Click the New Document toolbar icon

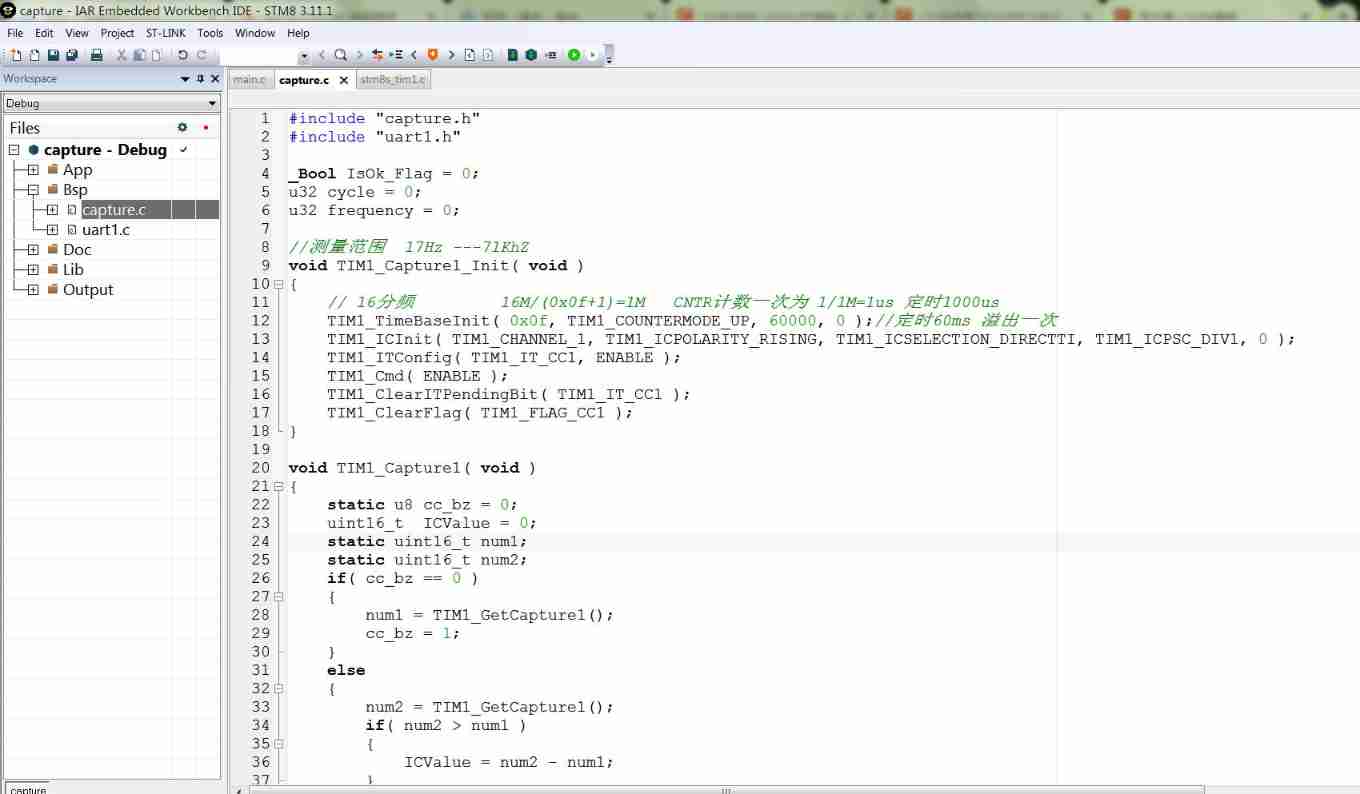pyautogui.click(x=15, y=55)
